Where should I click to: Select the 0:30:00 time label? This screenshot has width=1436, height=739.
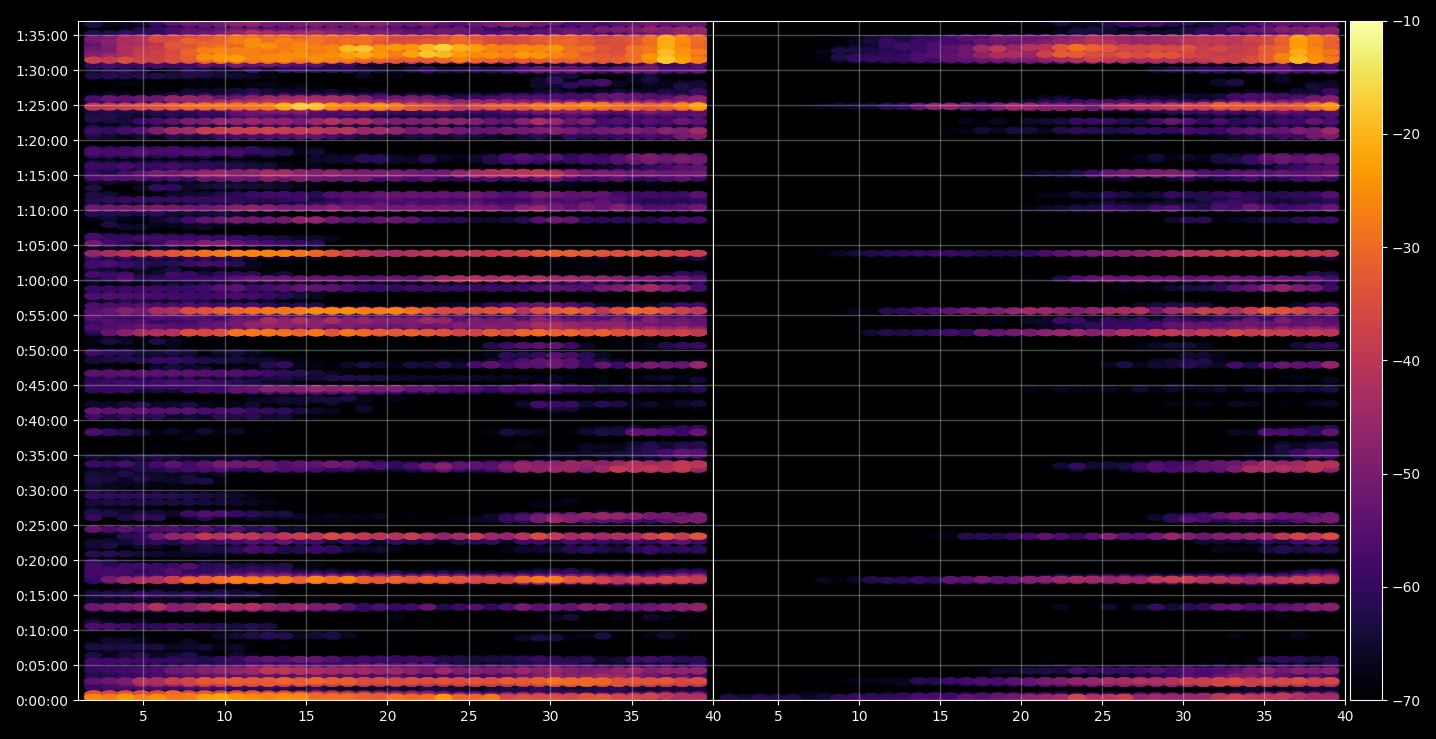(x=42, y=491)
